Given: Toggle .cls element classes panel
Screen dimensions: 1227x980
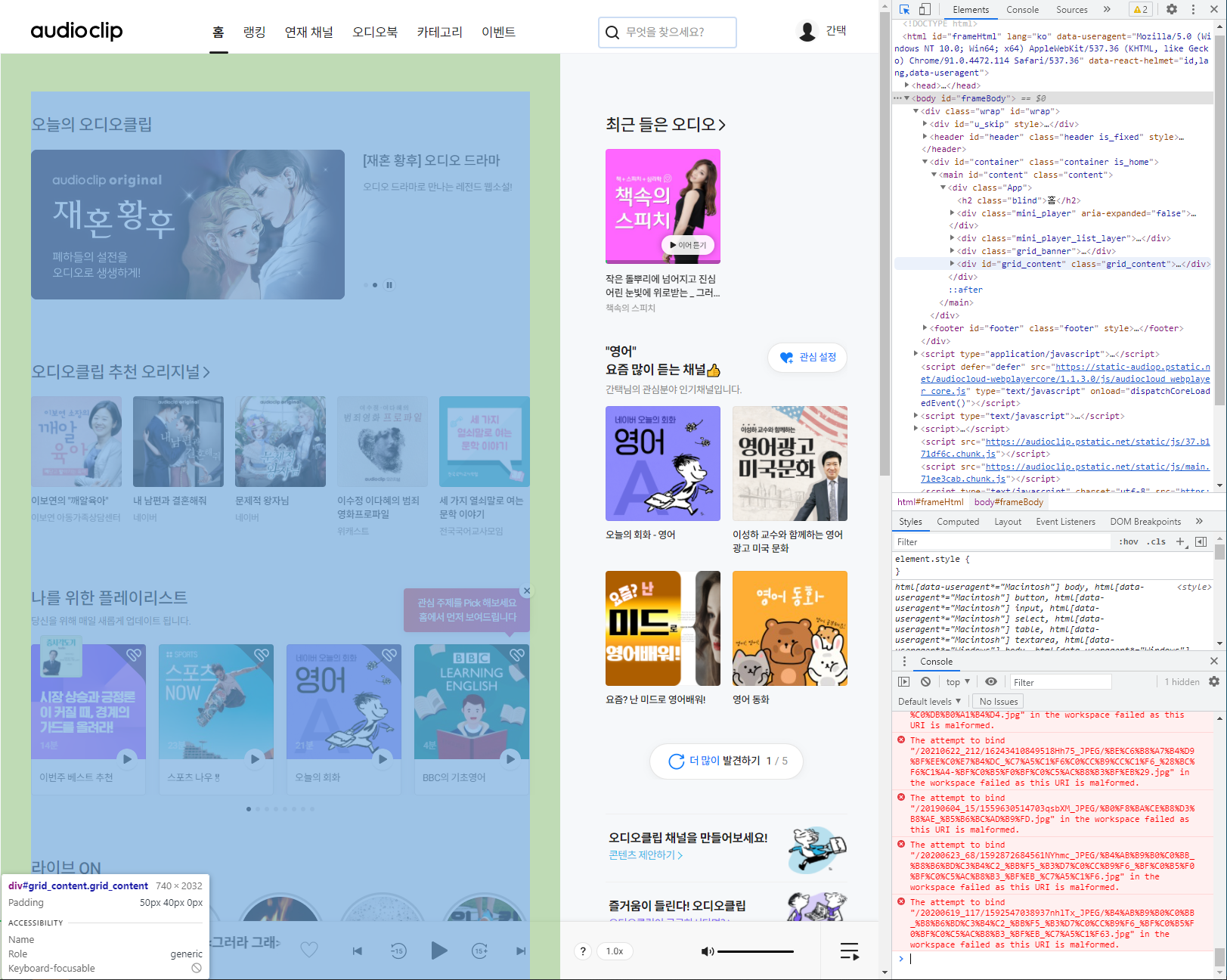Looking at the screenshot, I should coord(1156,541).
